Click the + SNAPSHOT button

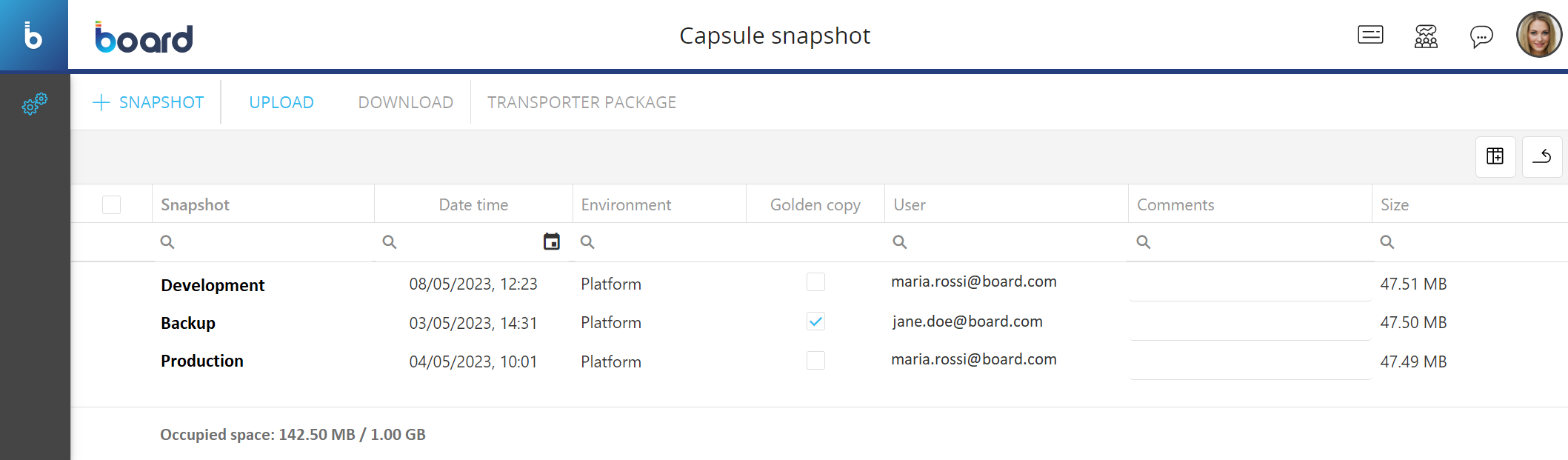(x=148, y=102)
